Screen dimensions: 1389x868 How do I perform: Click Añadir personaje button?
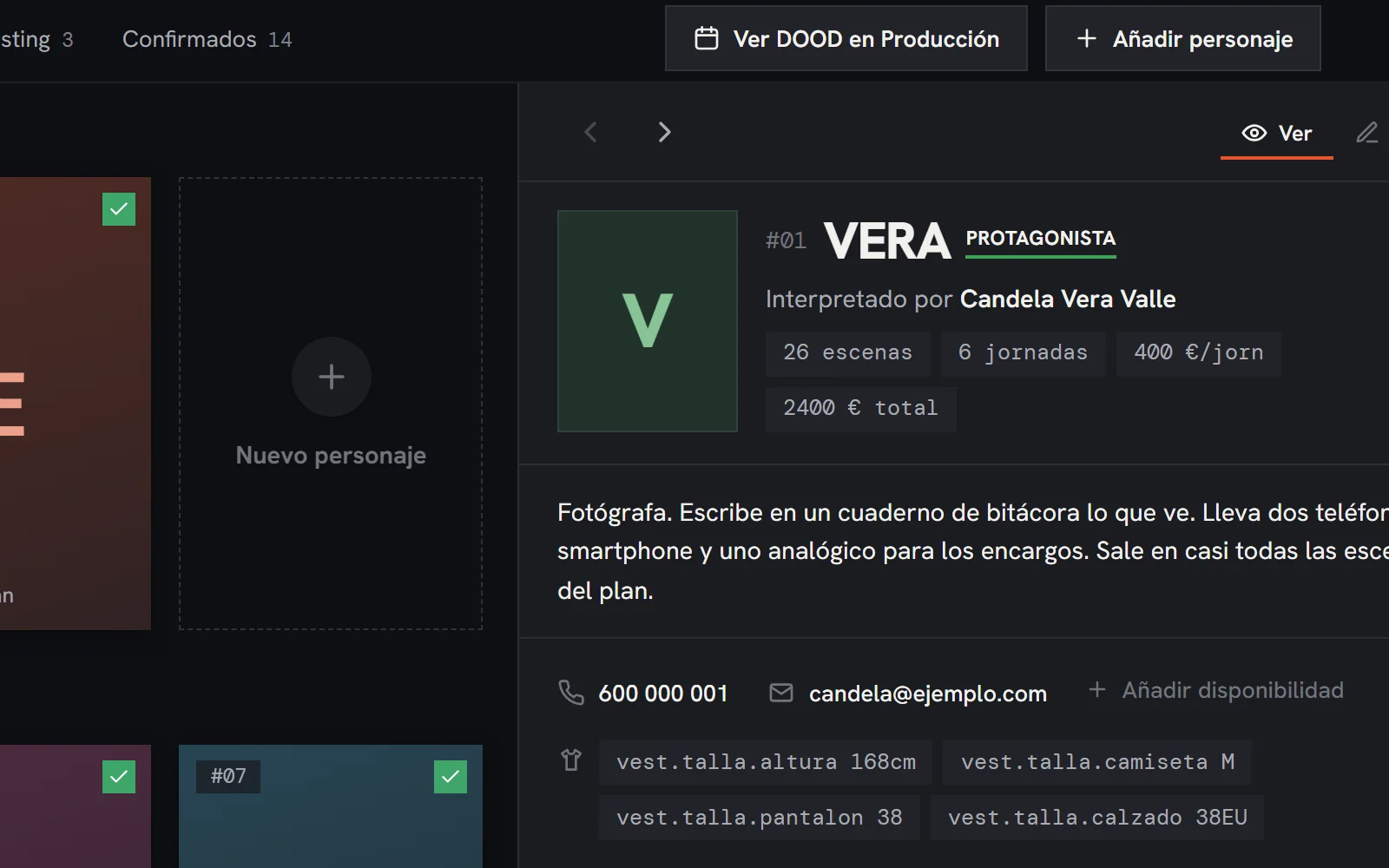(x=1182, y=38)
